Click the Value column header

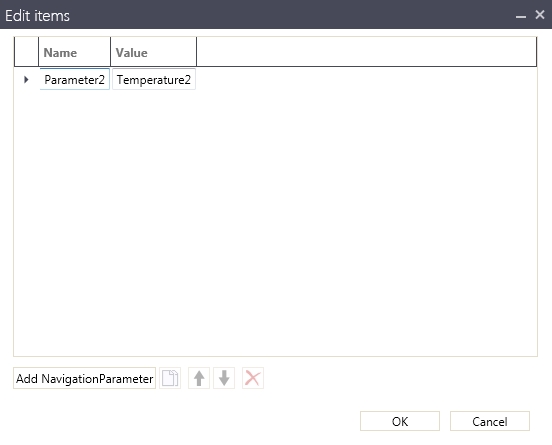pyautogui.click(x=153, y=52)
